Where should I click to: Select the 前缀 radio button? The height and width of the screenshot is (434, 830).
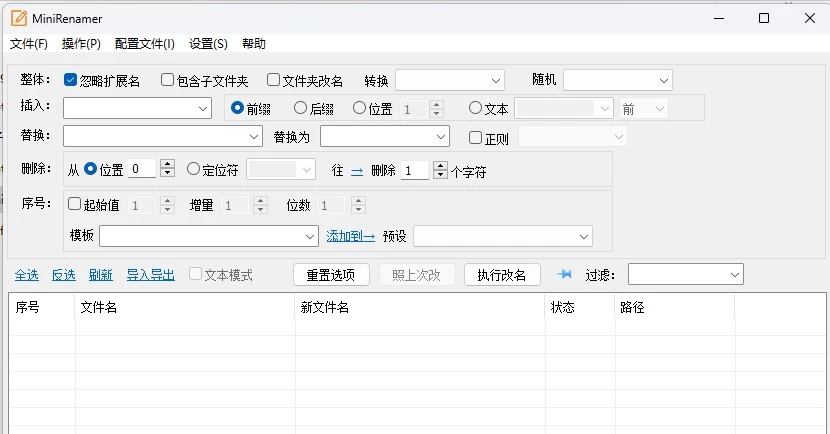coord(238,108)
